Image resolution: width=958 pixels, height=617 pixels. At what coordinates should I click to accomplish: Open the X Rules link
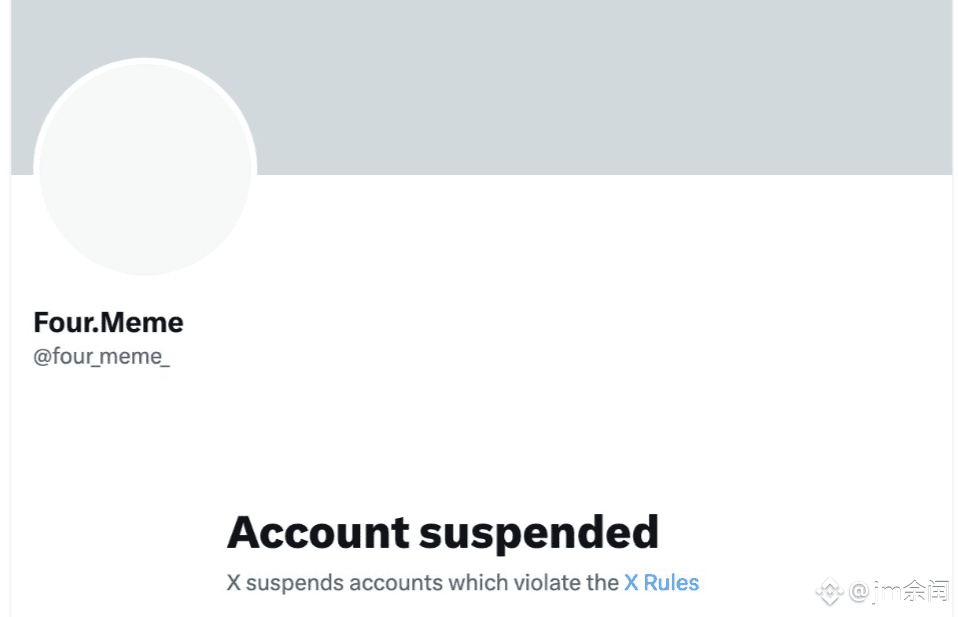click(x=661, y=582)
